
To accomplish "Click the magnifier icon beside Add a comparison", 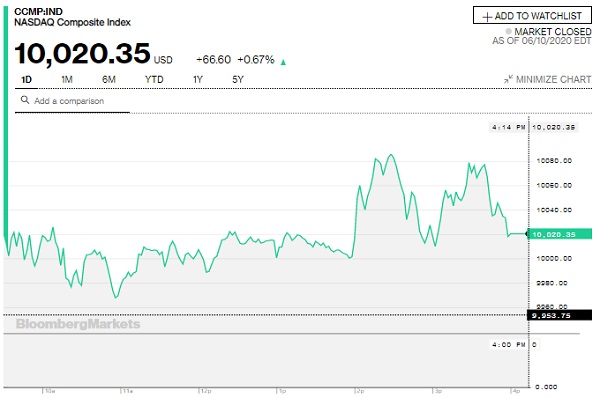I will point(25,100).
